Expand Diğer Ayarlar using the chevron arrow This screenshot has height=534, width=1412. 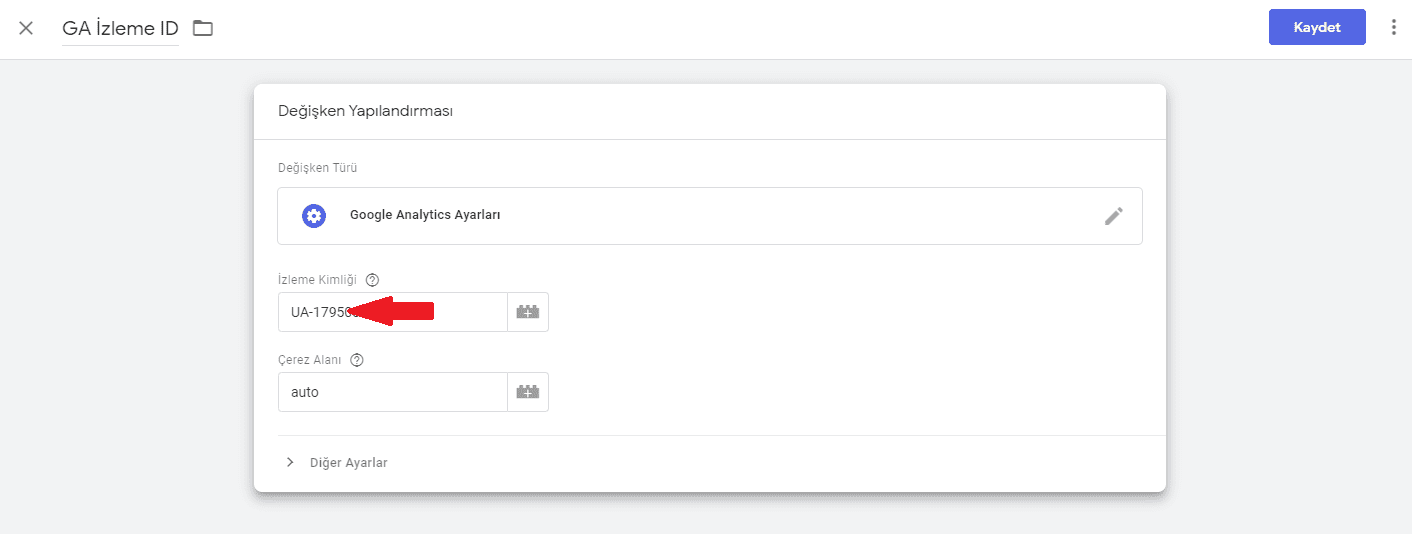point(290,463)
